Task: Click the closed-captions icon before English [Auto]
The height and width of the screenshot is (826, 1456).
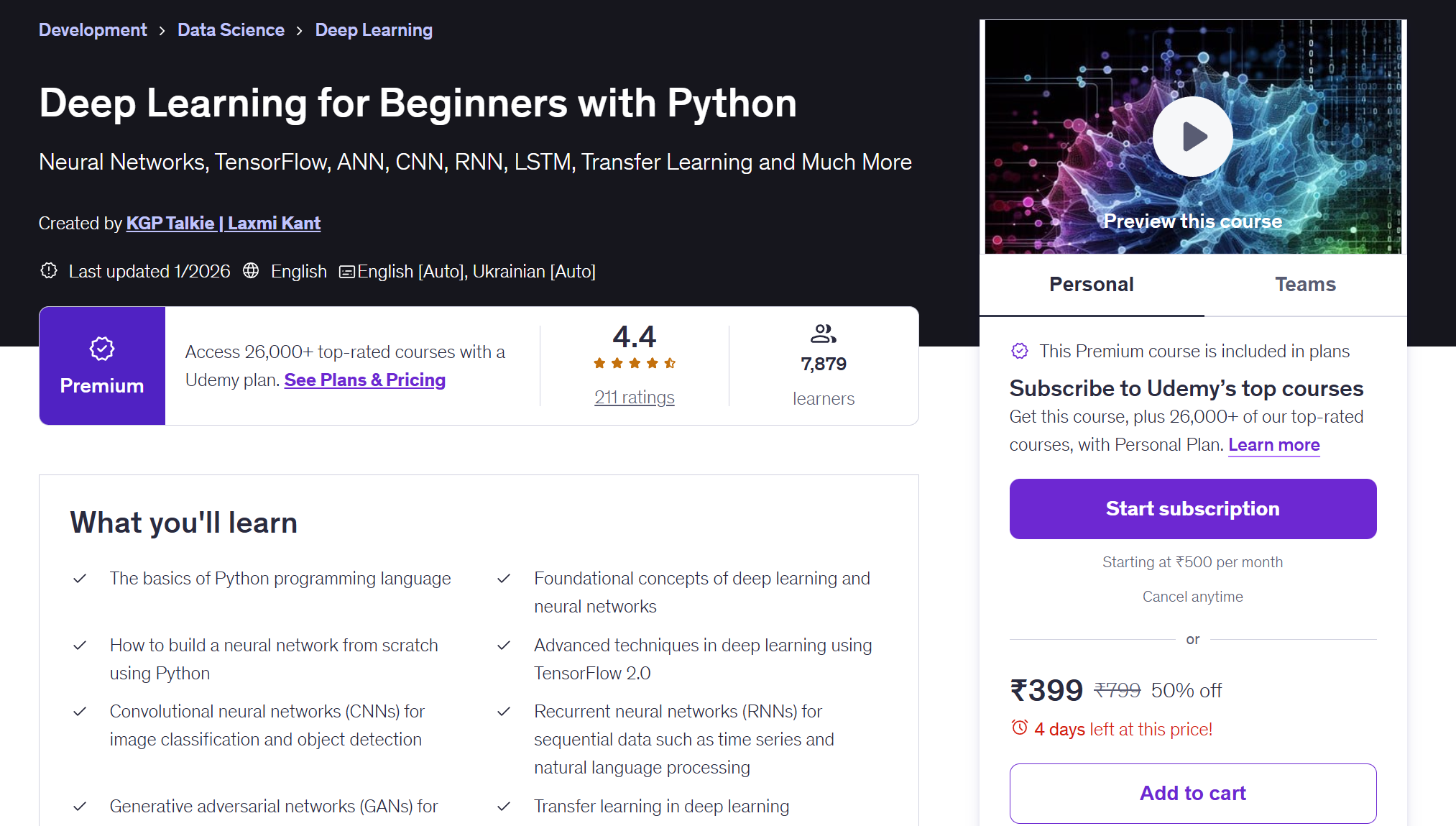Action: [x=347, y=271]
